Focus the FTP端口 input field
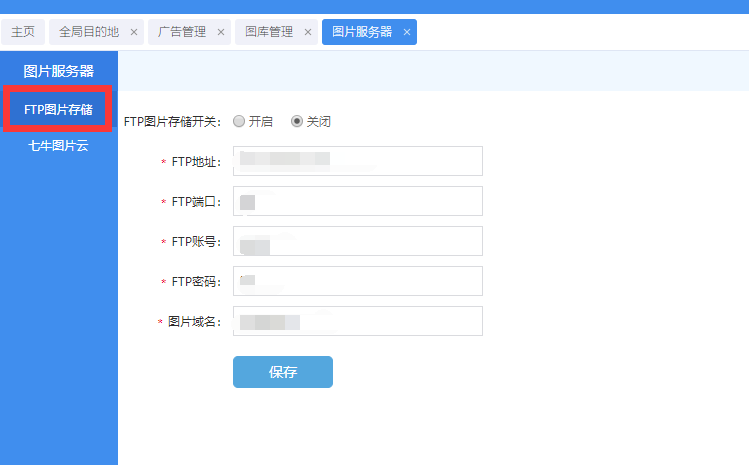The image size is (749, 465). 357,201
